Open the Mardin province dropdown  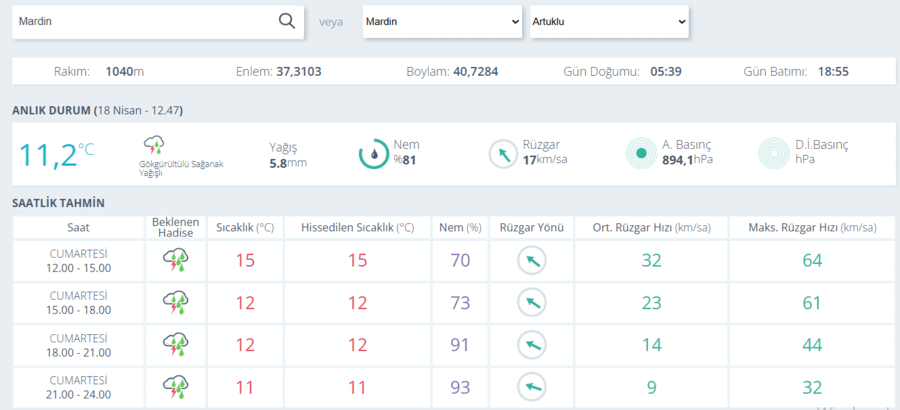point(443,22)
